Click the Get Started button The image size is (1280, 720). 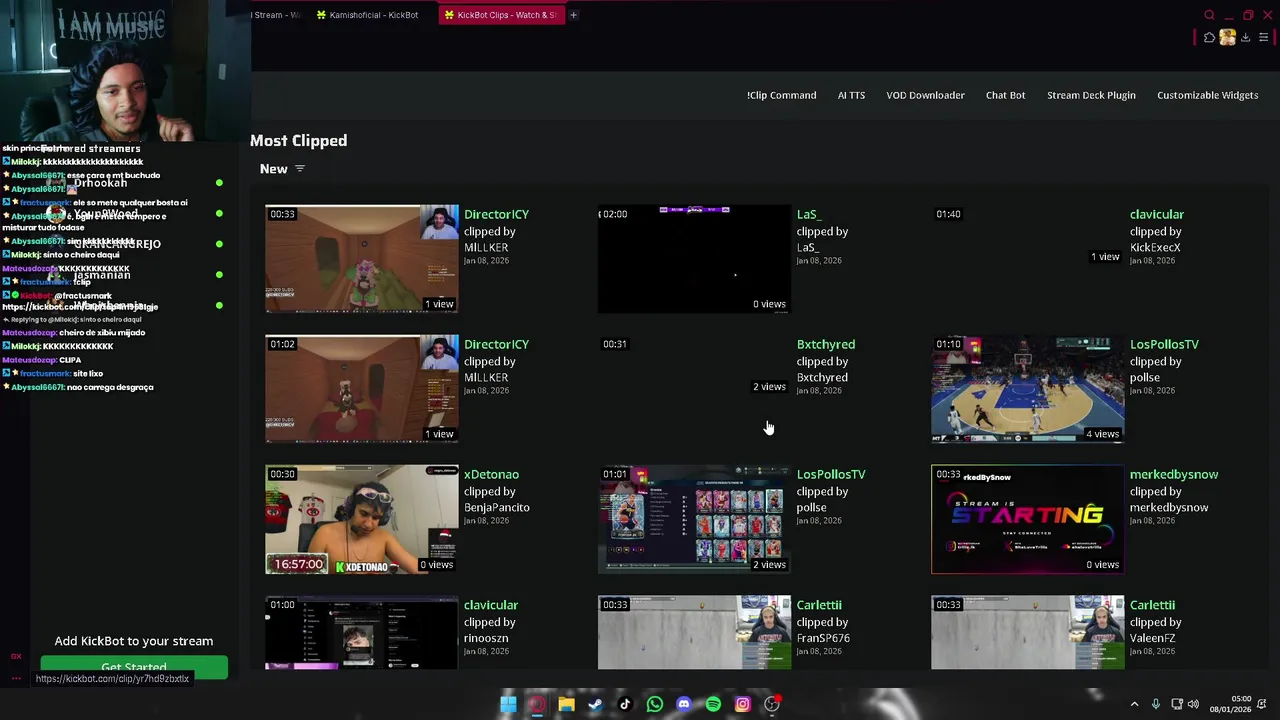[x=134, y=667]
